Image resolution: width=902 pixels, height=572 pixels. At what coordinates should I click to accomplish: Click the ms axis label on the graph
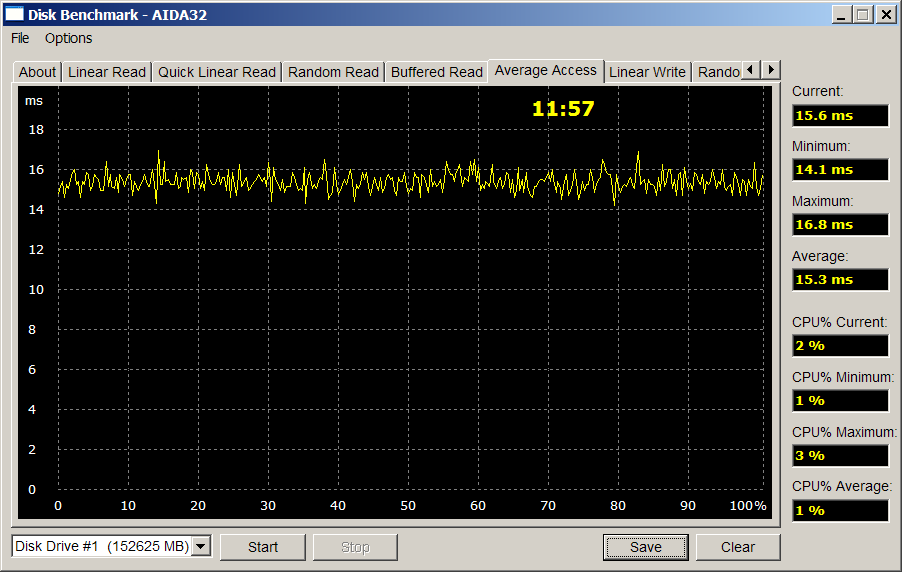[34, 101]
